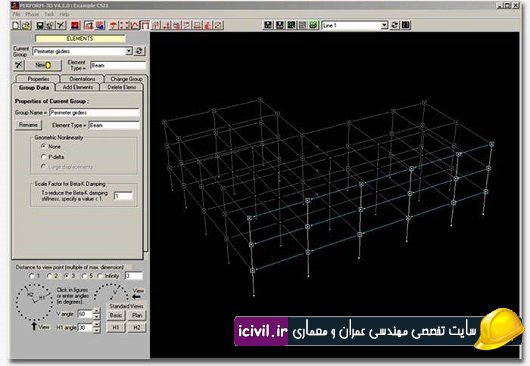The height and width of the screenshot is (366, 530).
Task: Click the H1/H2 horizontal angle dial
Action: (x=34, y=302)
